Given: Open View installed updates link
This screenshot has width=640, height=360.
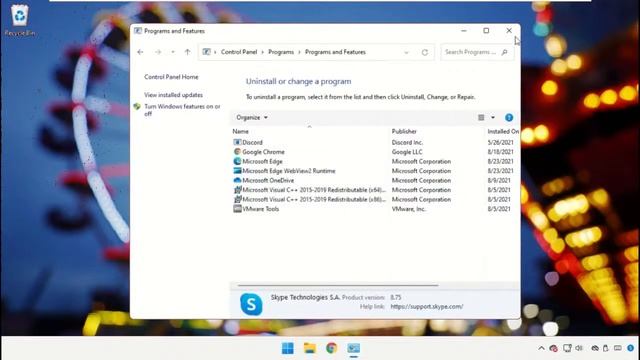Looking at the screenshot, I should pyautogui.click(x=173, y=95).
